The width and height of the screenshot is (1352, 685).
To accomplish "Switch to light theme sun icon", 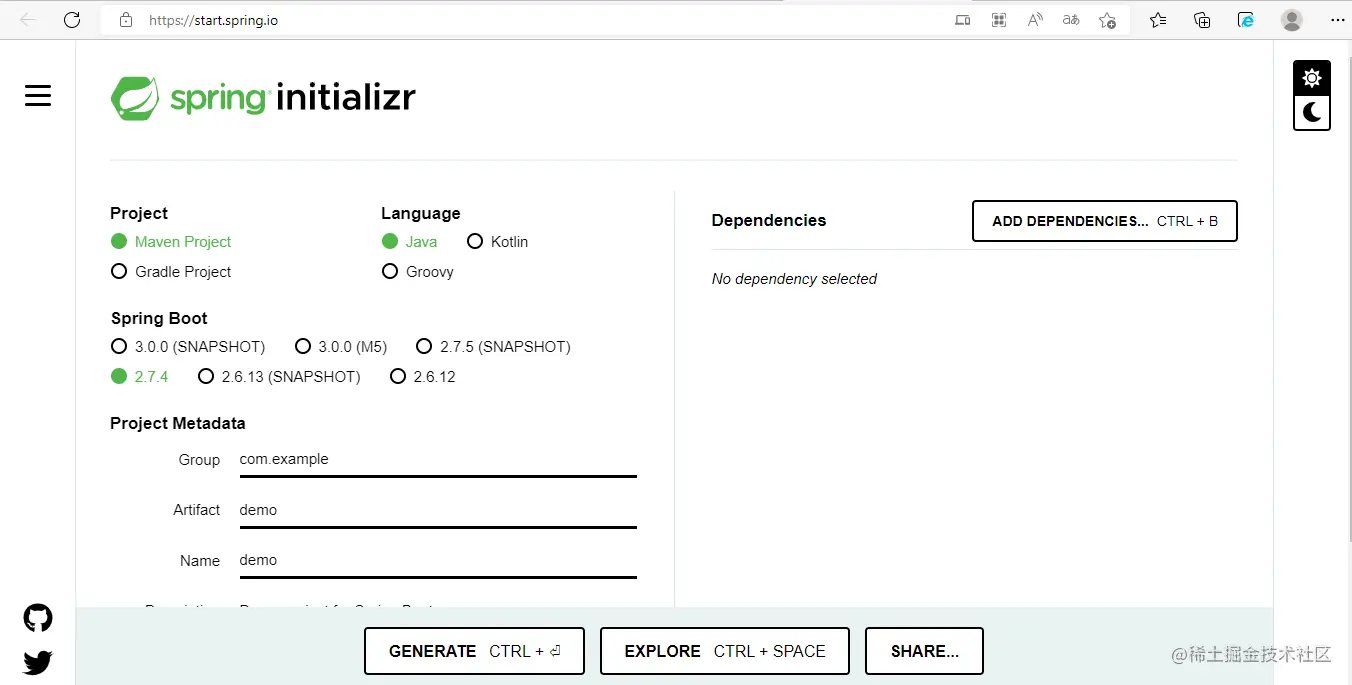I will pos(1312,78).
